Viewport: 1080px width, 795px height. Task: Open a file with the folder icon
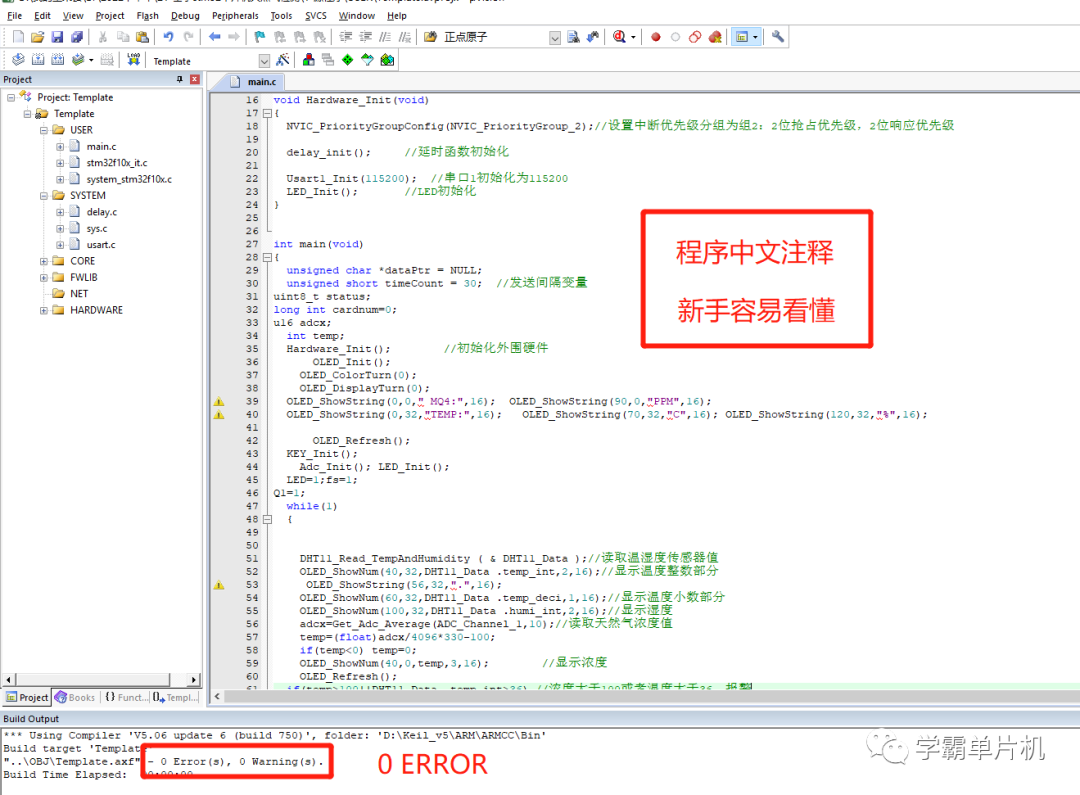(x=38, y=37)
